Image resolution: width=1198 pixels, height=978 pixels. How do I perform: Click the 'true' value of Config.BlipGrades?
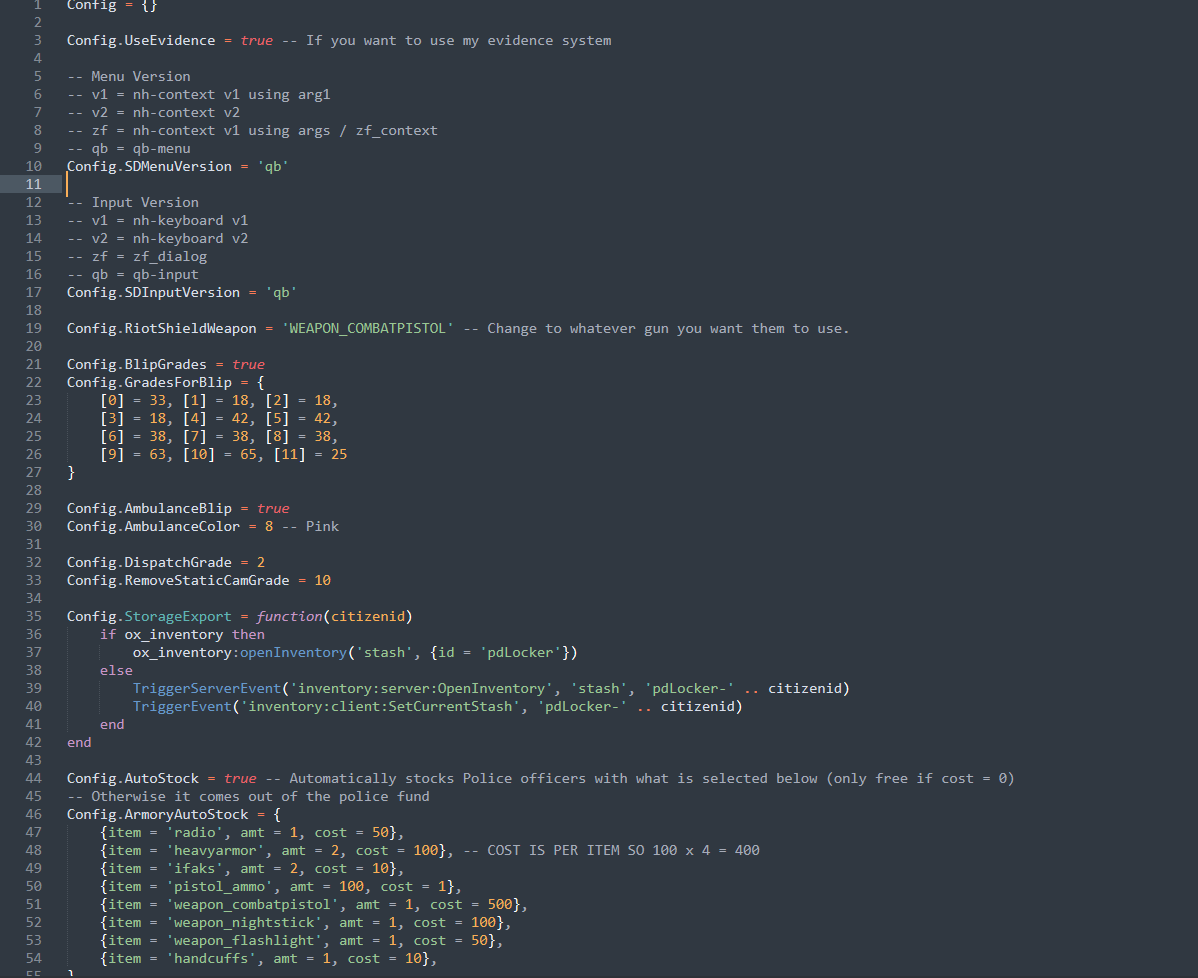248,364
